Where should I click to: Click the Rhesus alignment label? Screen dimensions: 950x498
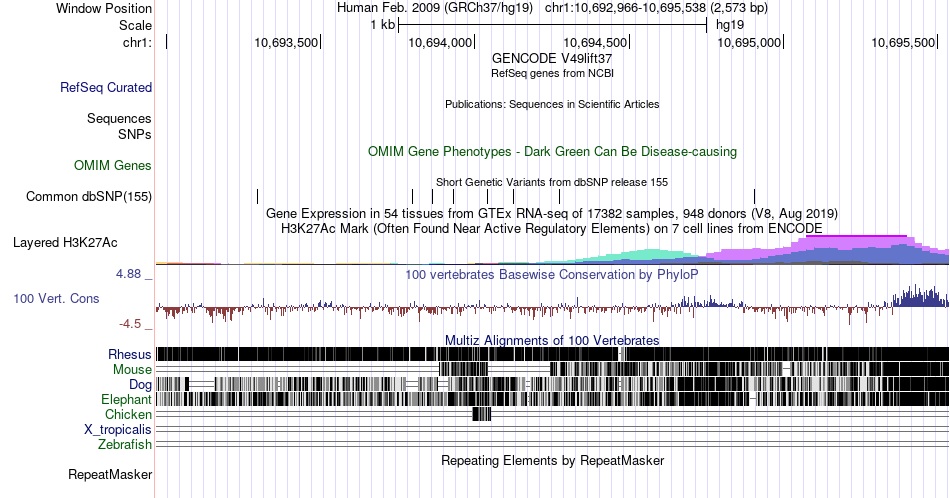tap(130, 354)
